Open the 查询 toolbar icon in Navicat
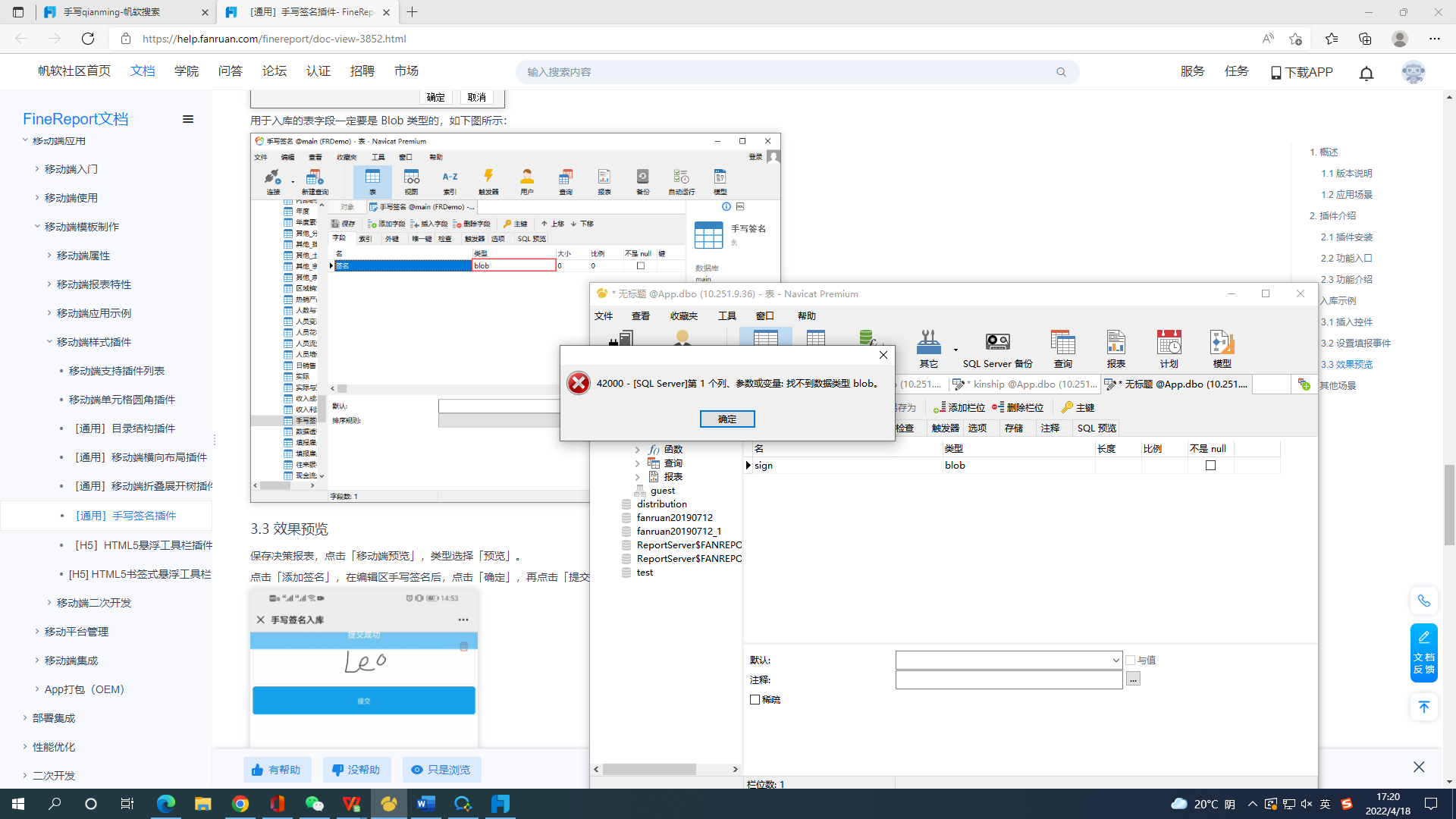1456x819 pixels. tap(1062, 350)
